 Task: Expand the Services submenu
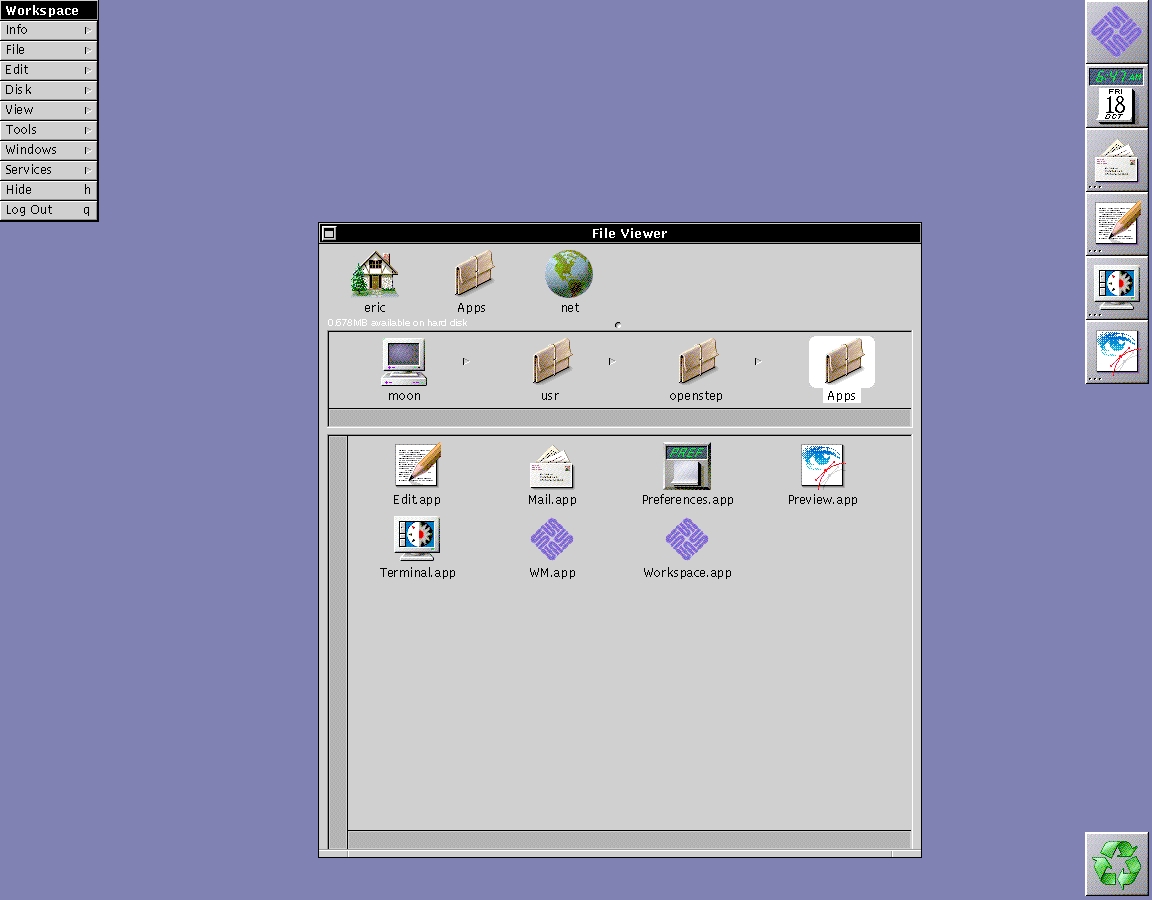click(48, 170)
